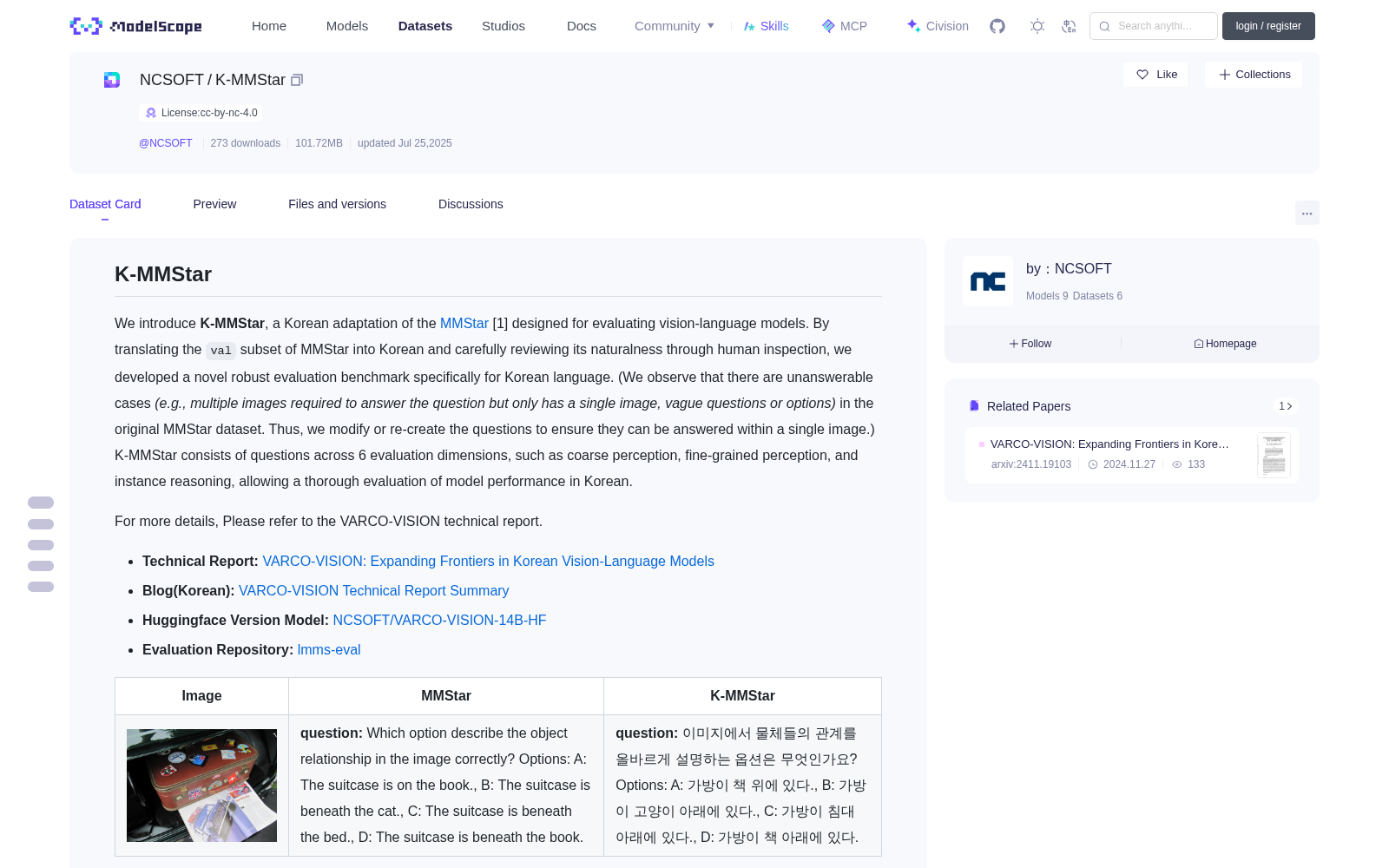Viewport: 1389px width, 868px height.
Task: Click the 101.72MB size text
Action: [319, 143]
